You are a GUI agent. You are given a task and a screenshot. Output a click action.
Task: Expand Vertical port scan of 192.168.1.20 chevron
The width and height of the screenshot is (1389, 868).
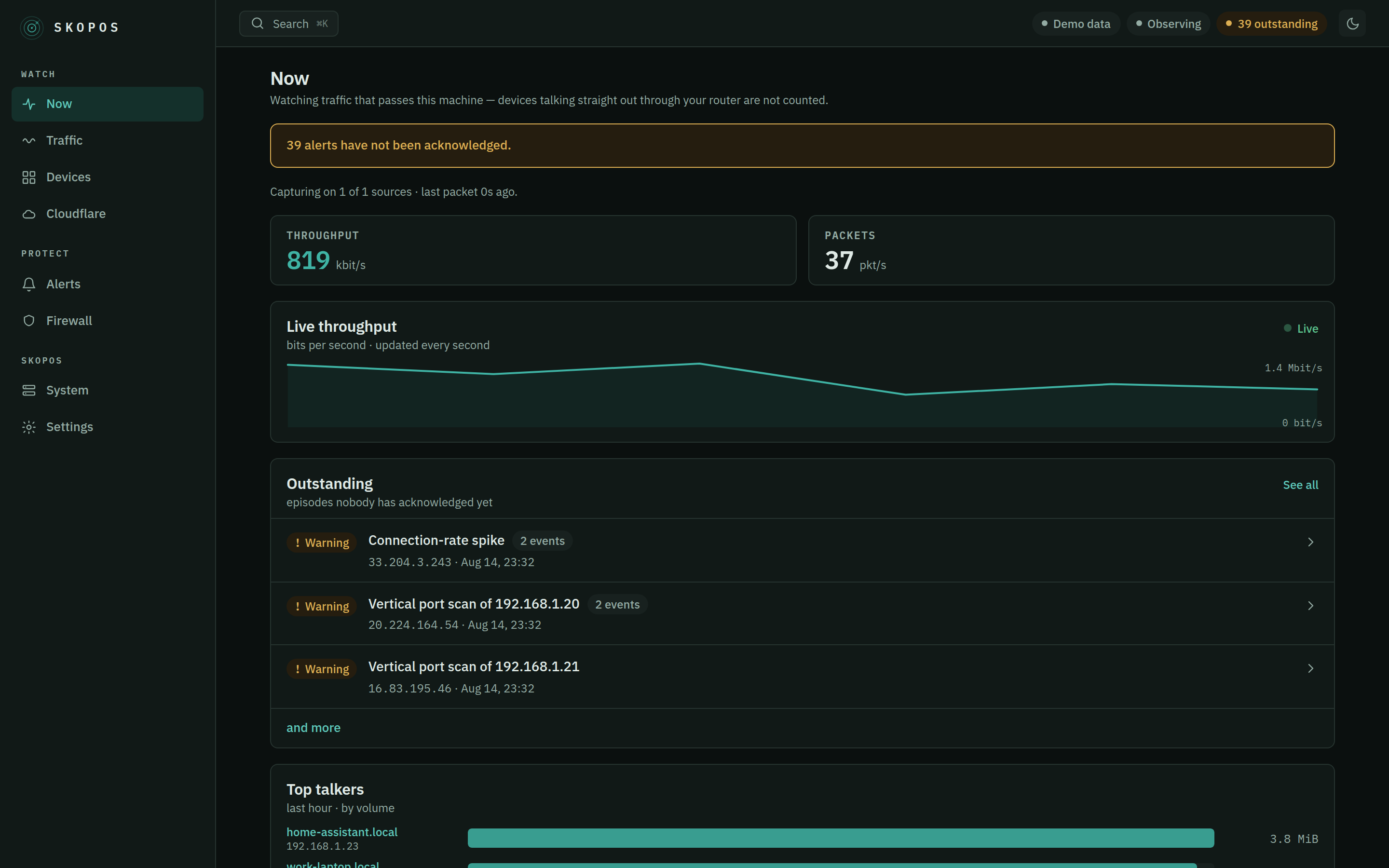pos(1310,606)
